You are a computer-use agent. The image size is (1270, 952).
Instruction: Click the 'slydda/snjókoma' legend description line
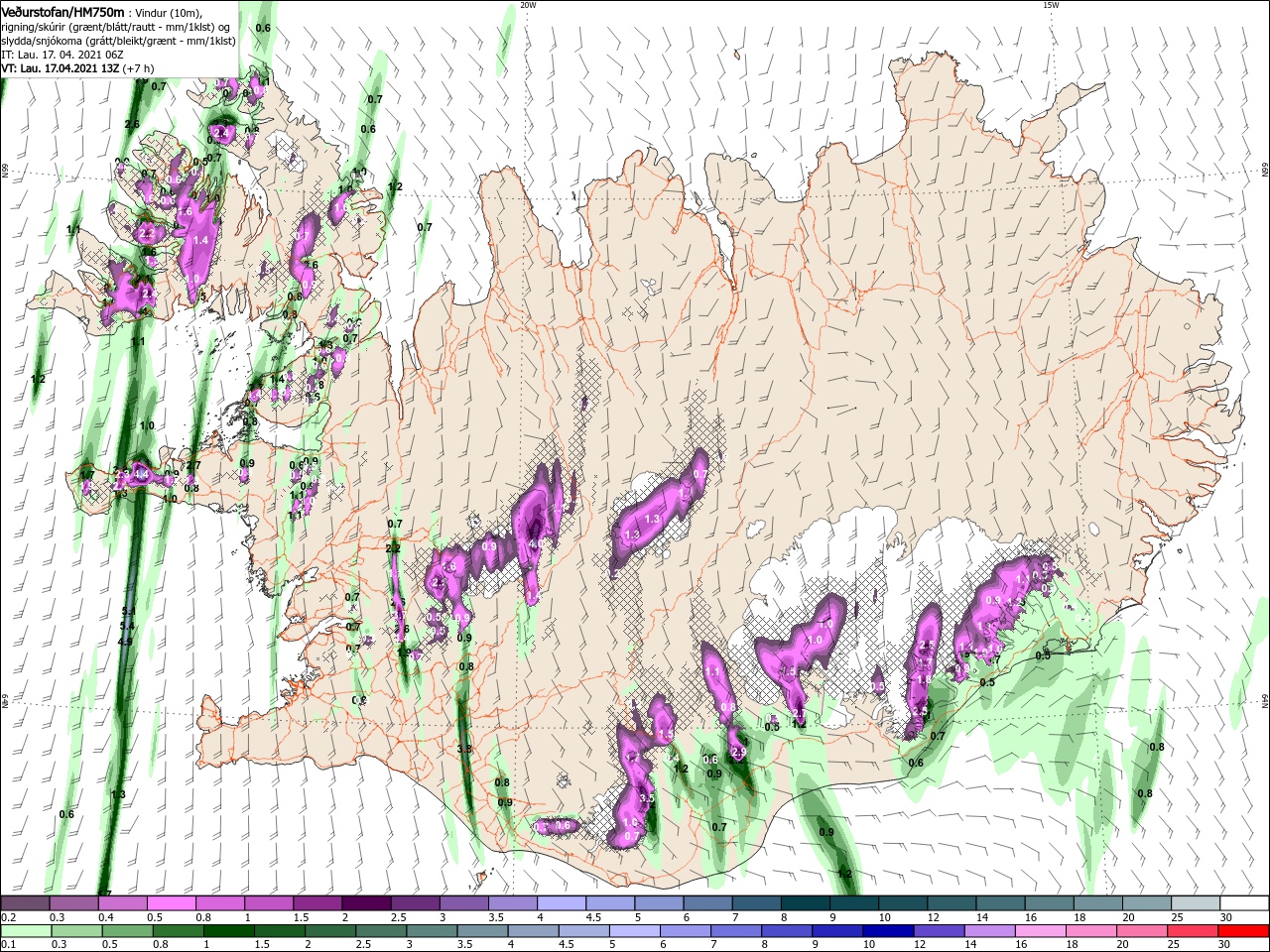point(118,41)
